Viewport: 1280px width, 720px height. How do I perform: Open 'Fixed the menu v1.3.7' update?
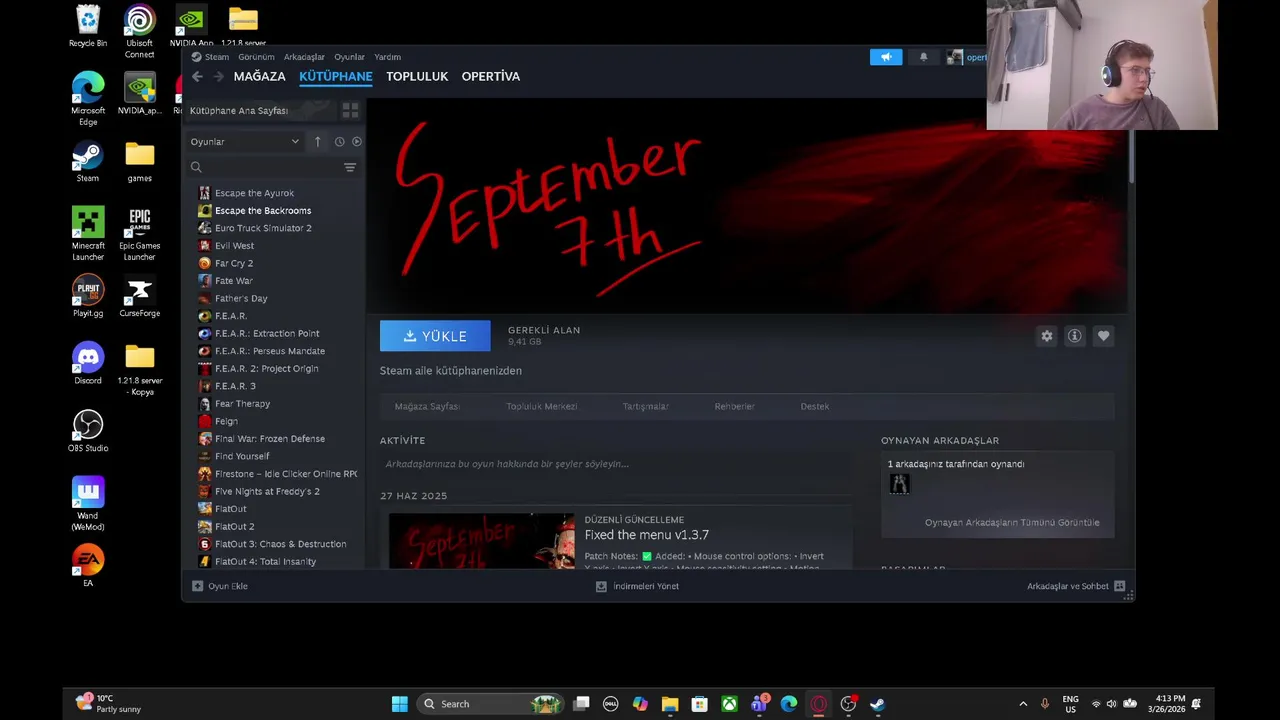tap(646, 535)
